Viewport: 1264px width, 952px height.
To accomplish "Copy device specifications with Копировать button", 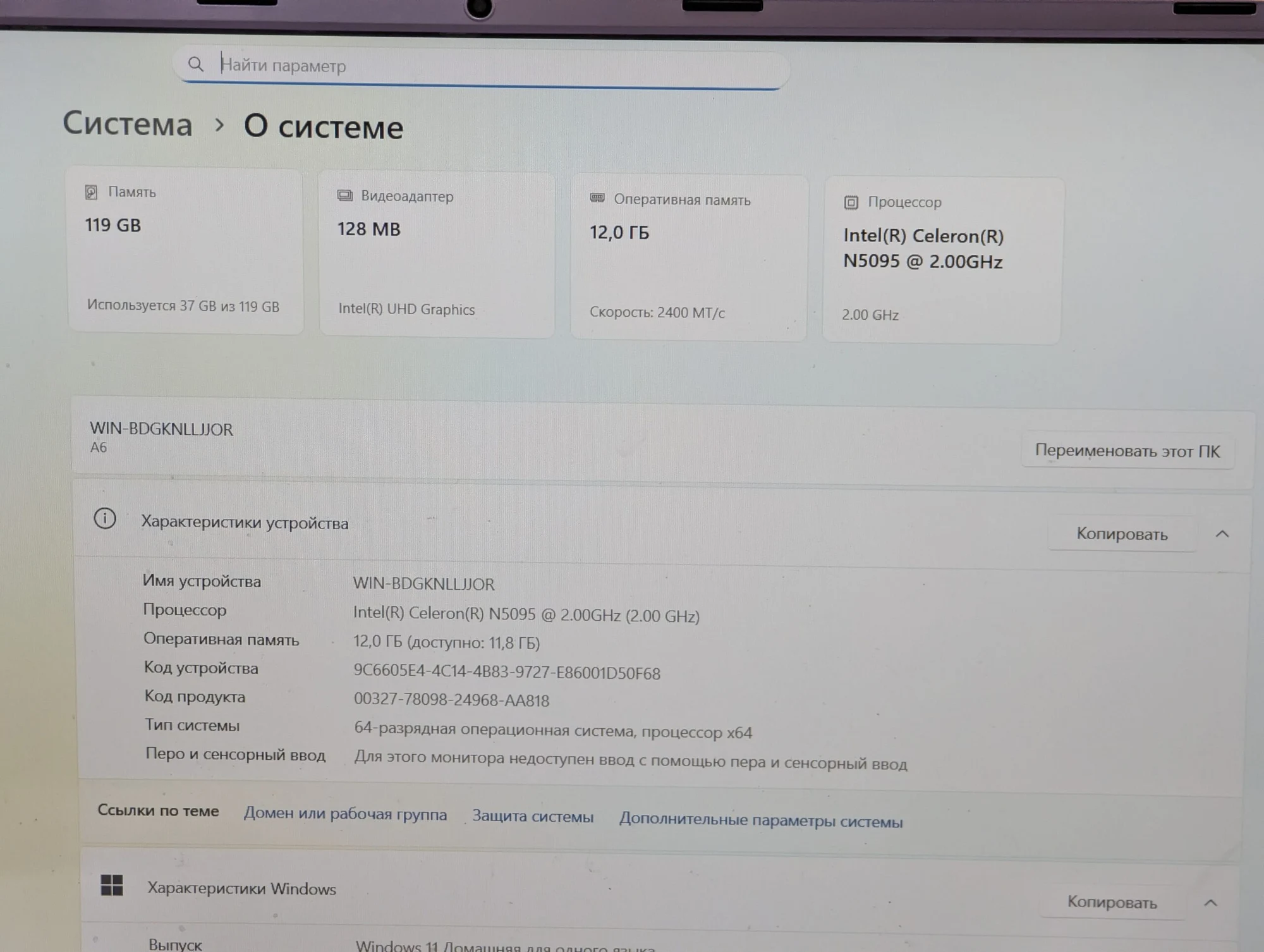I will coord(1122,534).
